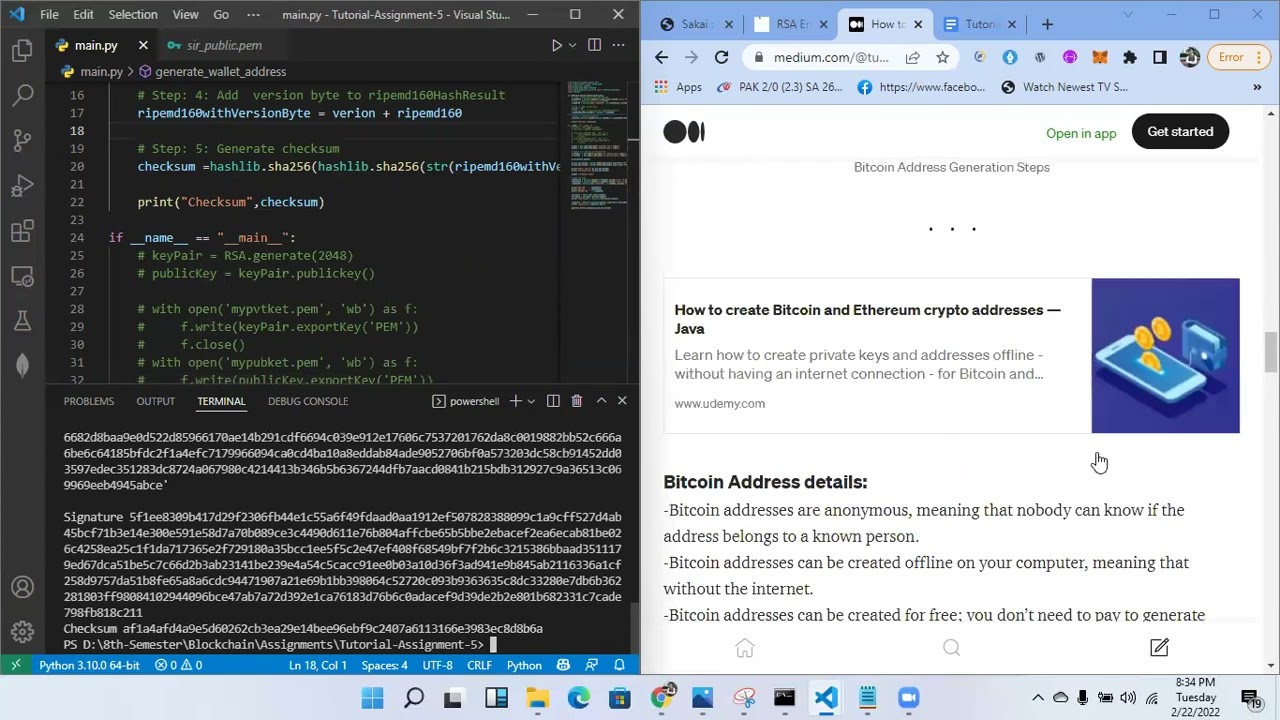Click the Medium logo
The width and height of the screenshot is (1280, 720).
[684, 132]
